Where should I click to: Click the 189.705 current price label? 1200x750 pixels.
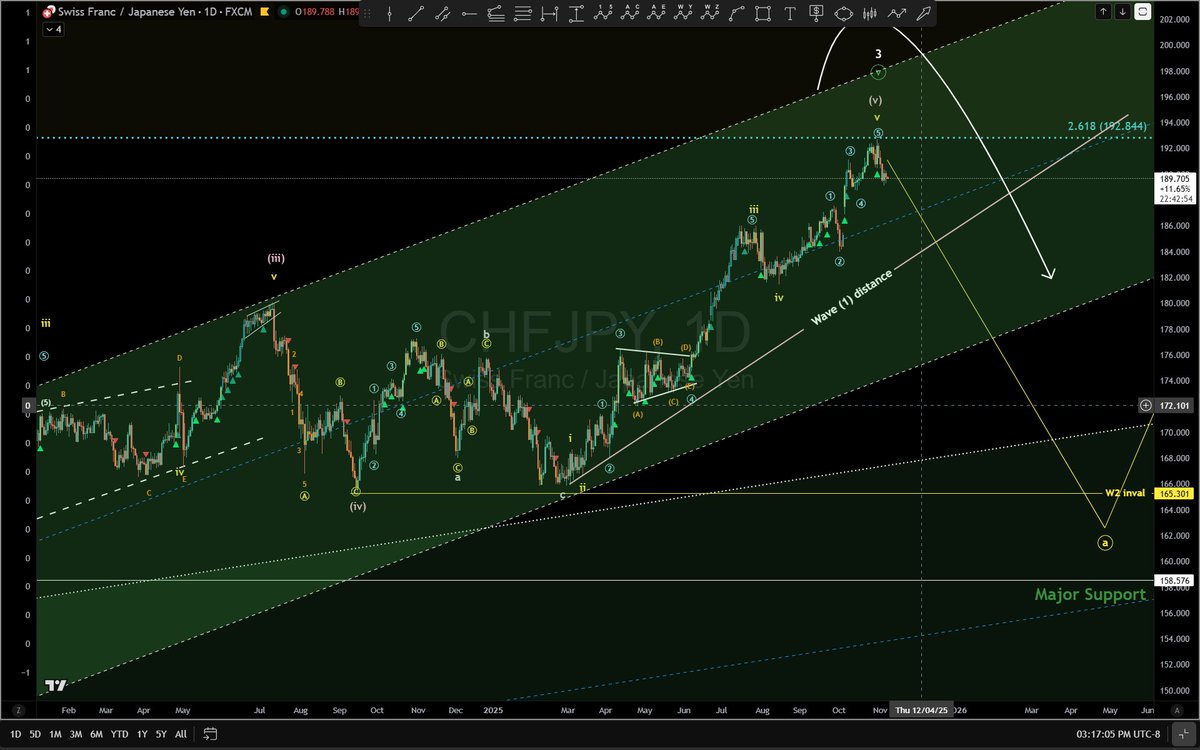(x=1175, y=177)
